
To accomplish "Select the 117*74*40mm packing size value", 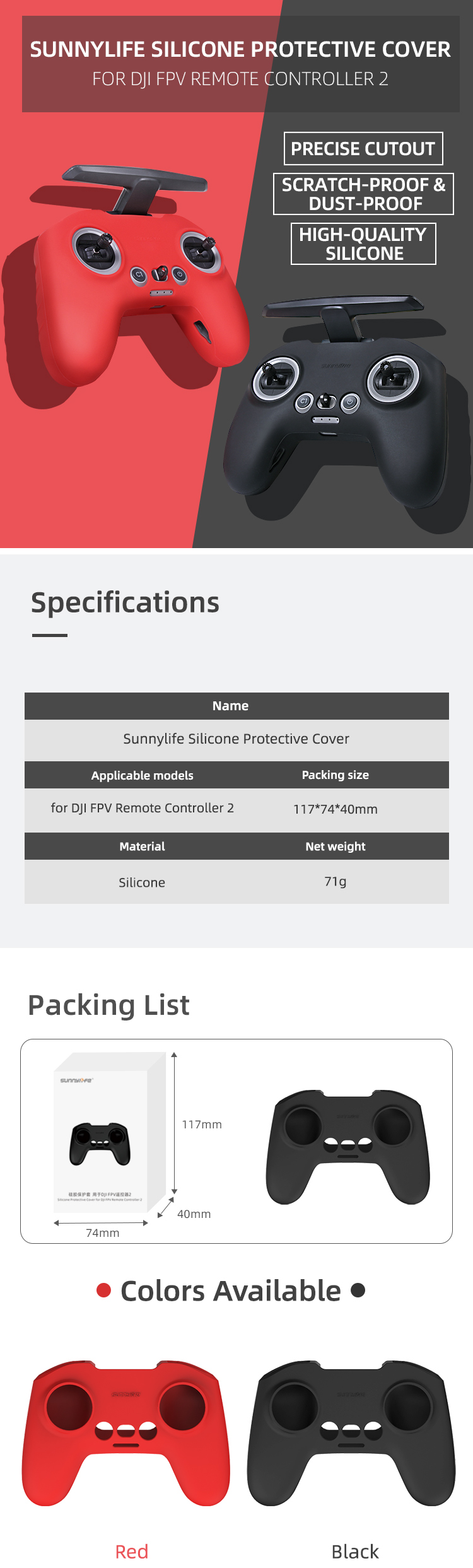I will click(335, 809).
